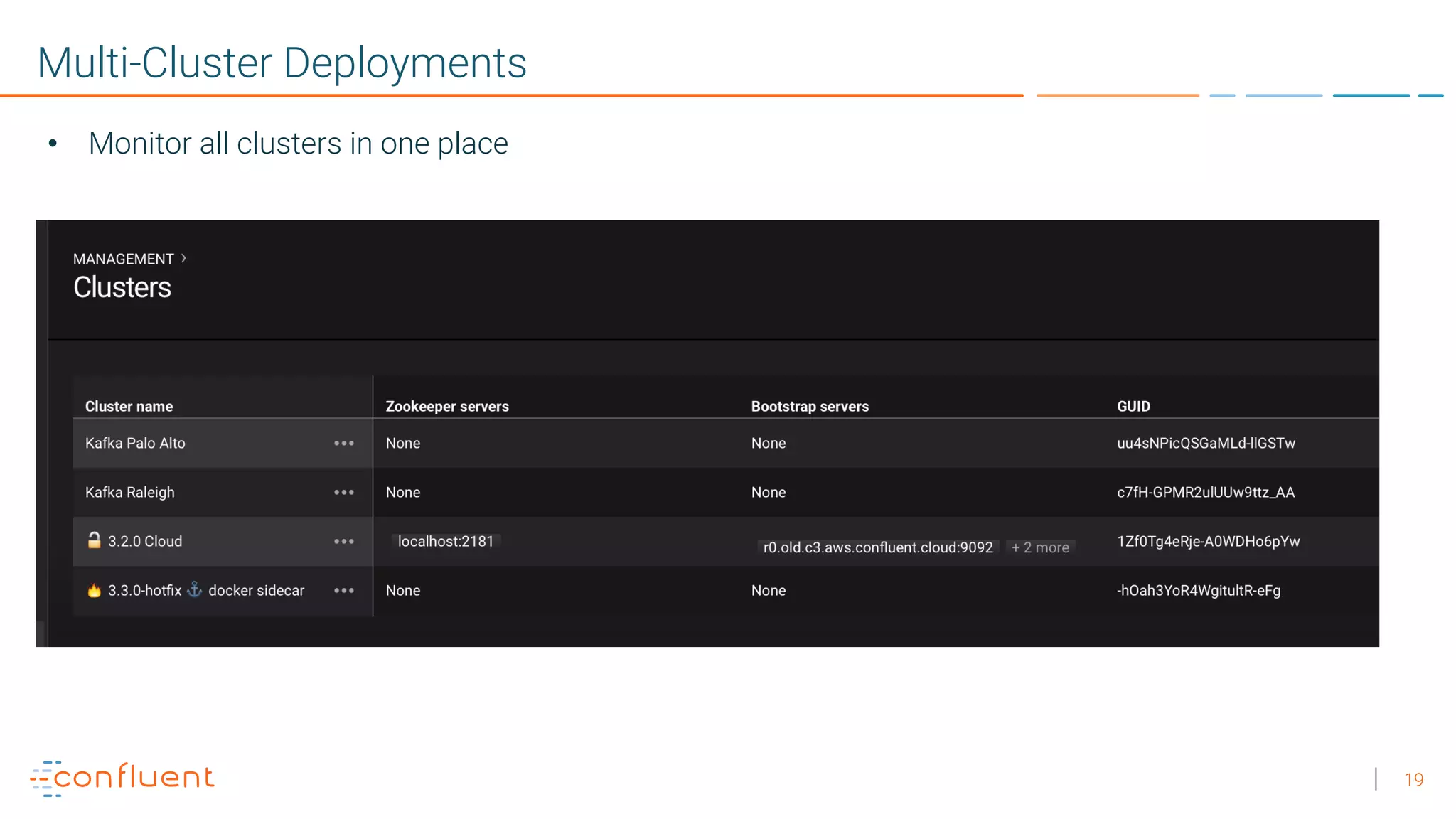Sort by the Zookeeper servers column header
The image size is (1456, 819).
447,406
